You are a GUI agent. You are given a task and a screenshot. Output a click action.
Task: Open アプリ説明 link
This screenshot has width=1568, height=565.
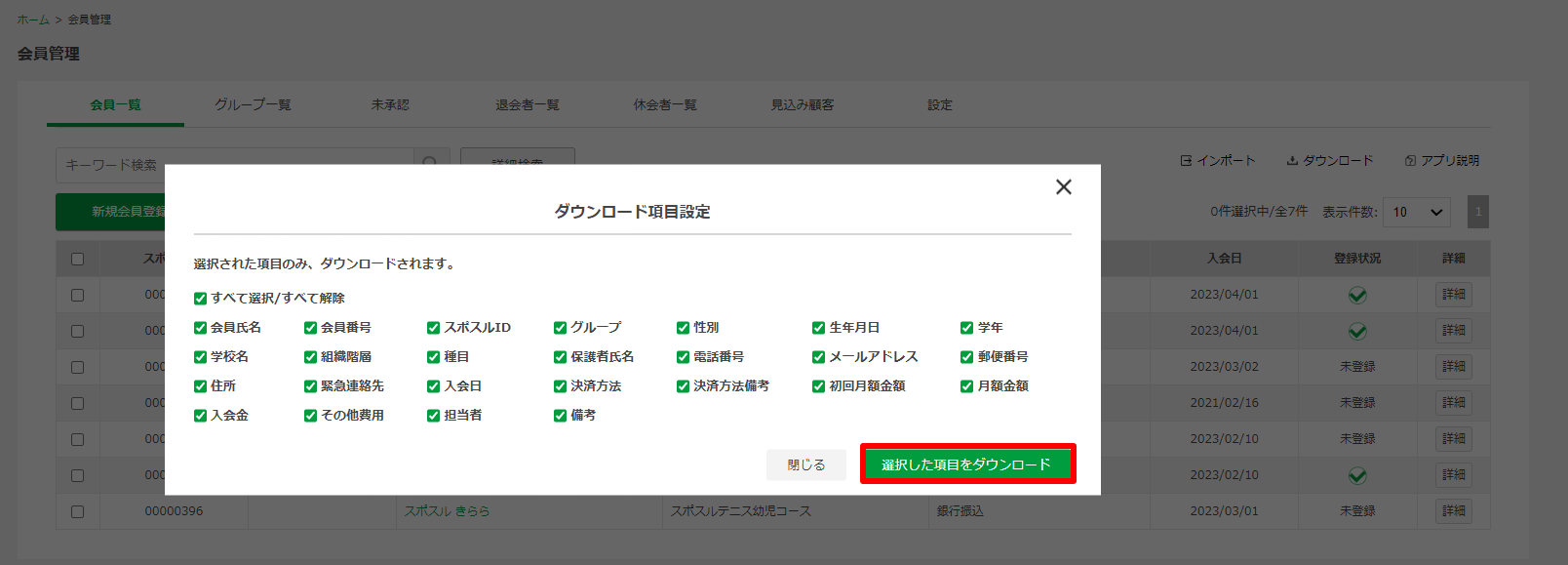pyautogui.click(x=1442, y=161)
